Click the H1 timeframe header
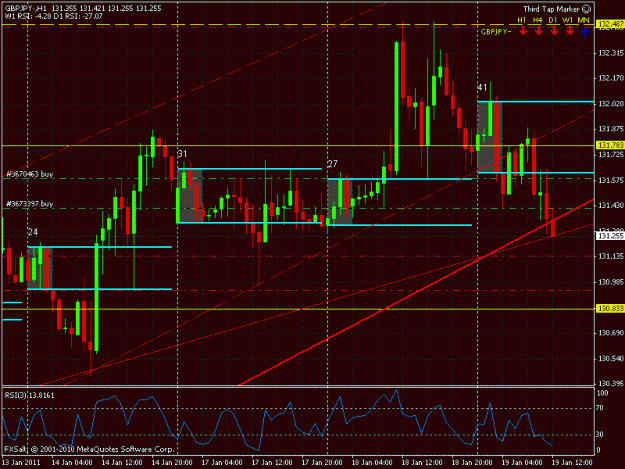Viewport: 625px width, 469px height. pyautogui.click(x=521, y=20)
